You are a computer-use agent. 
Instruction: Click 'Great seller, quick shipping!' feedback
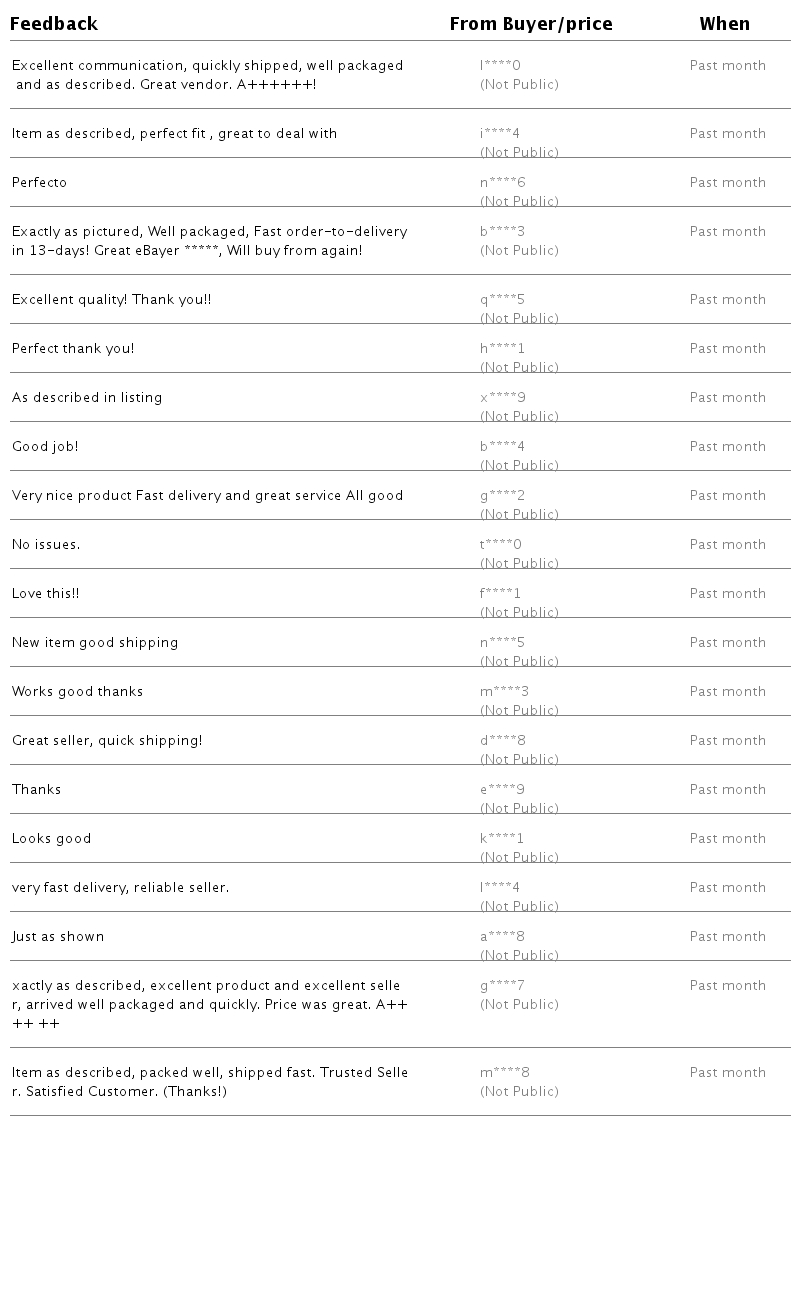point(107,741)
